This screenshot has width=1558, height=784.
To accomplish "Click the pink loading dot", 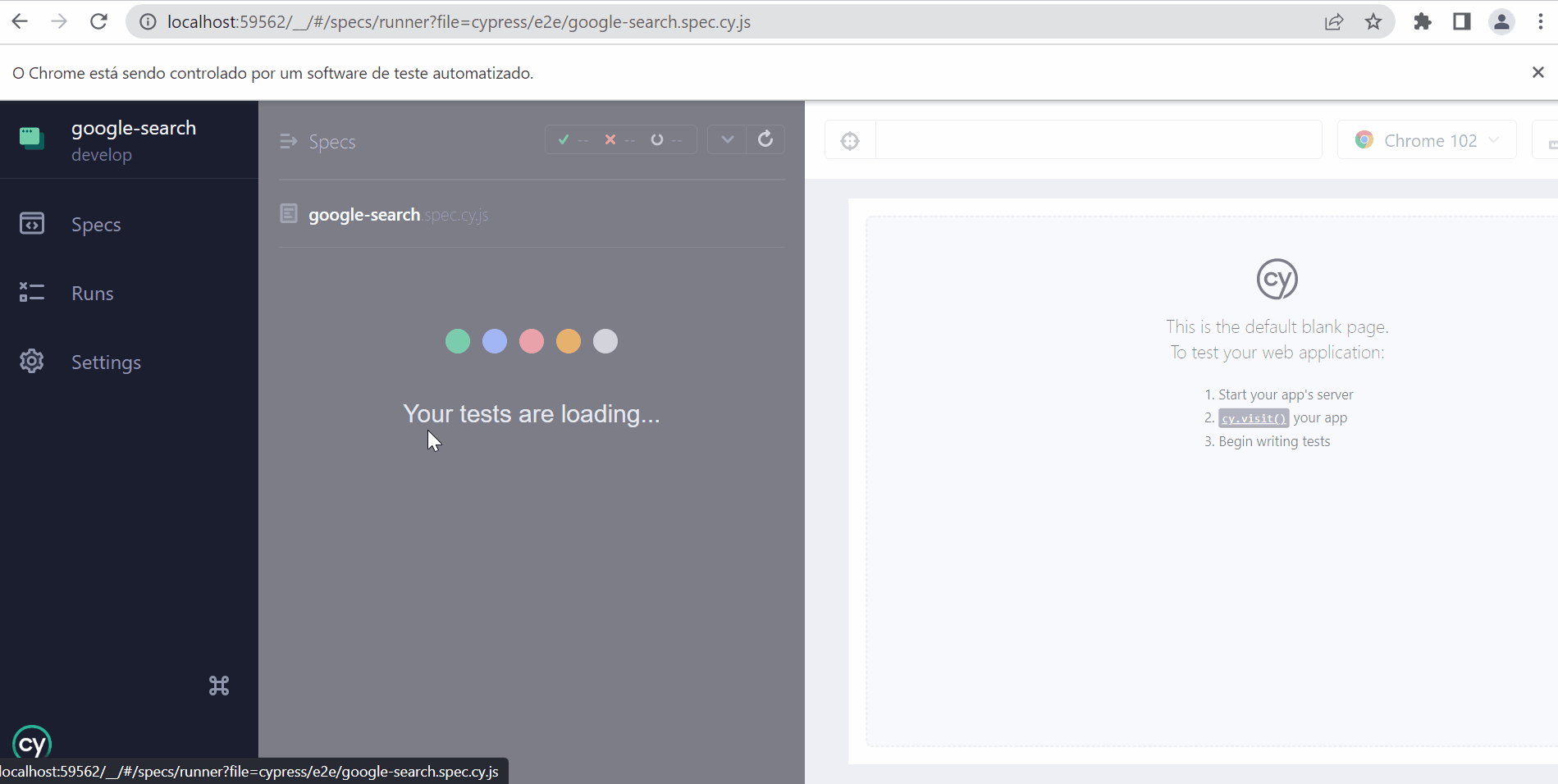I will tap(531, 341).
